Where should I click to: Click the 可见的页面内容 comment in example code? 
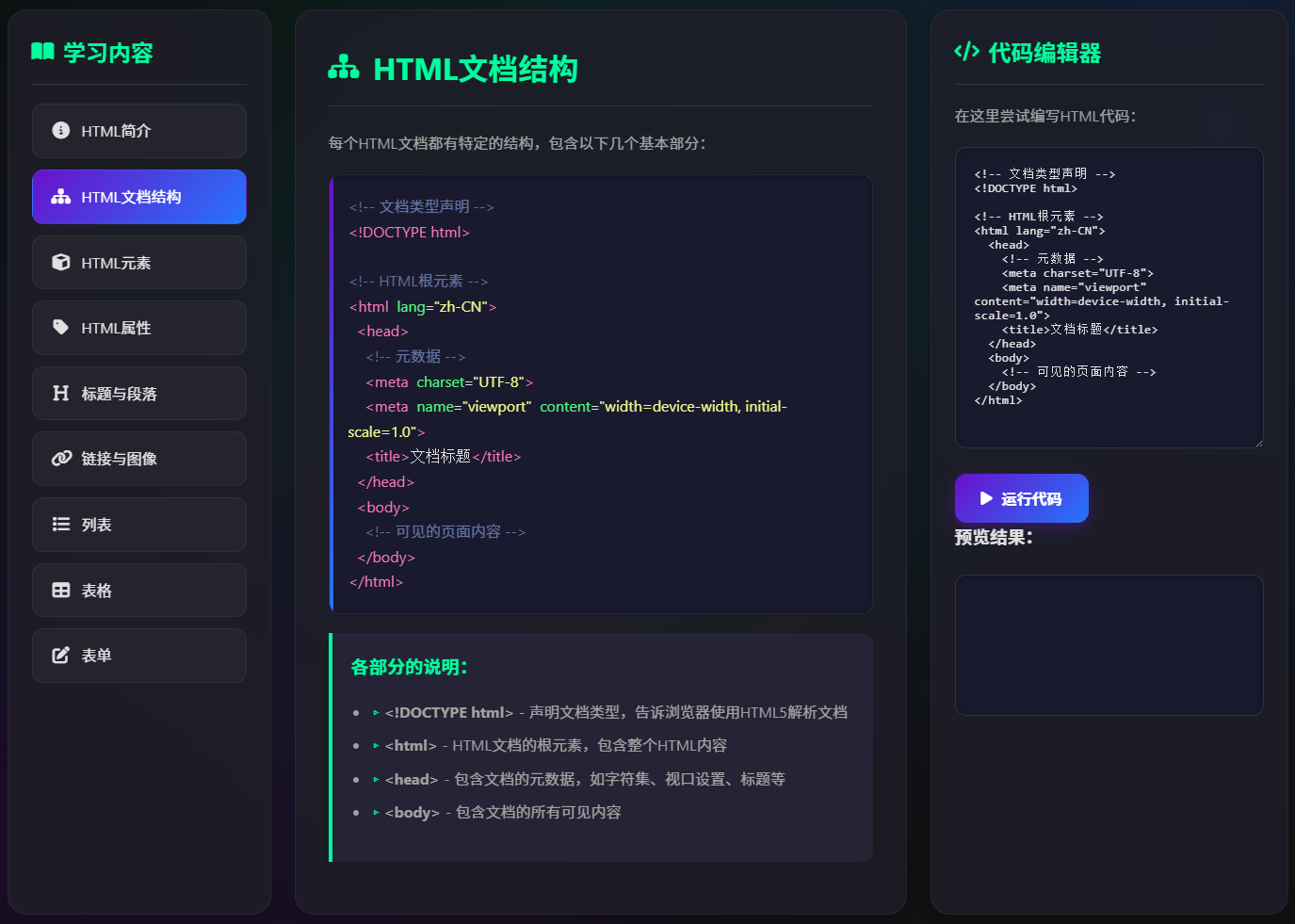tap(445, 531)
